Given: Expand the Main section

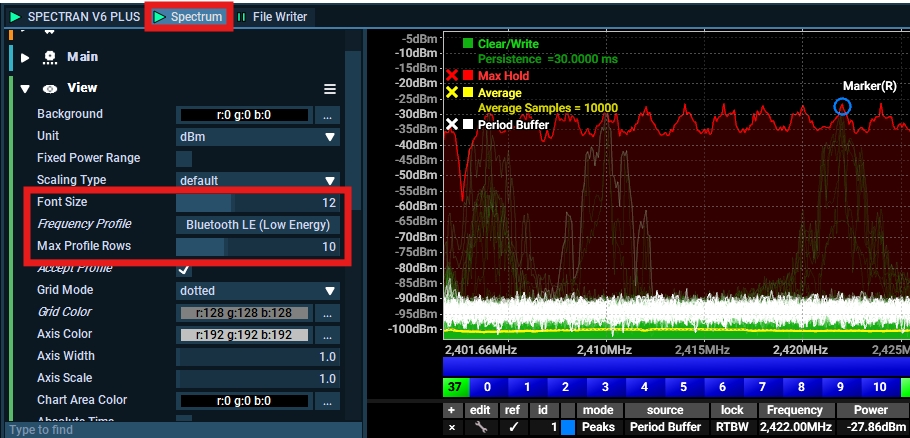Looking at the screenshot, I should tap(26, 58).
